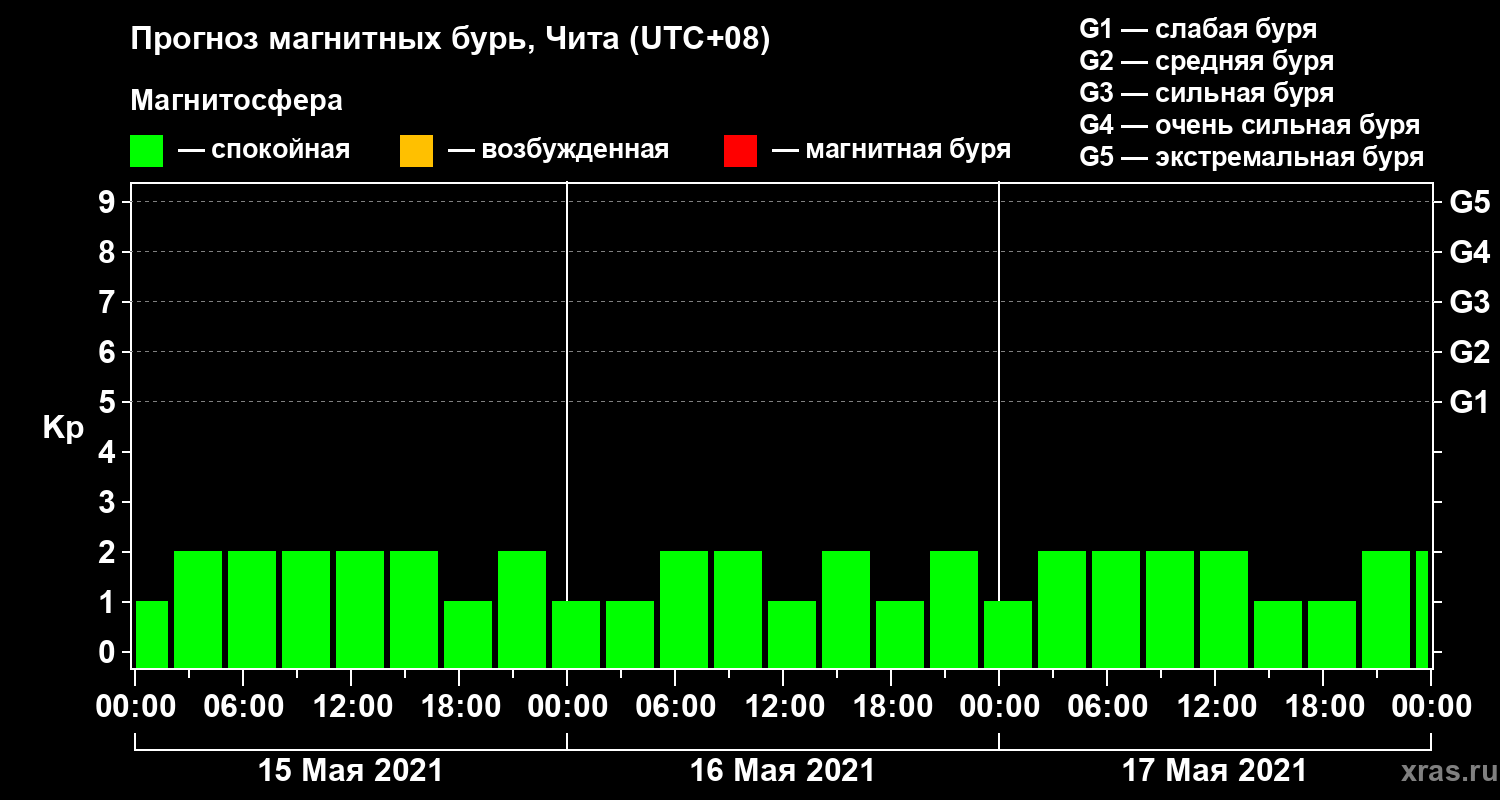Click the 12:00 time label for 16 May
The image size is (1500, 800).
coord(783,706)
